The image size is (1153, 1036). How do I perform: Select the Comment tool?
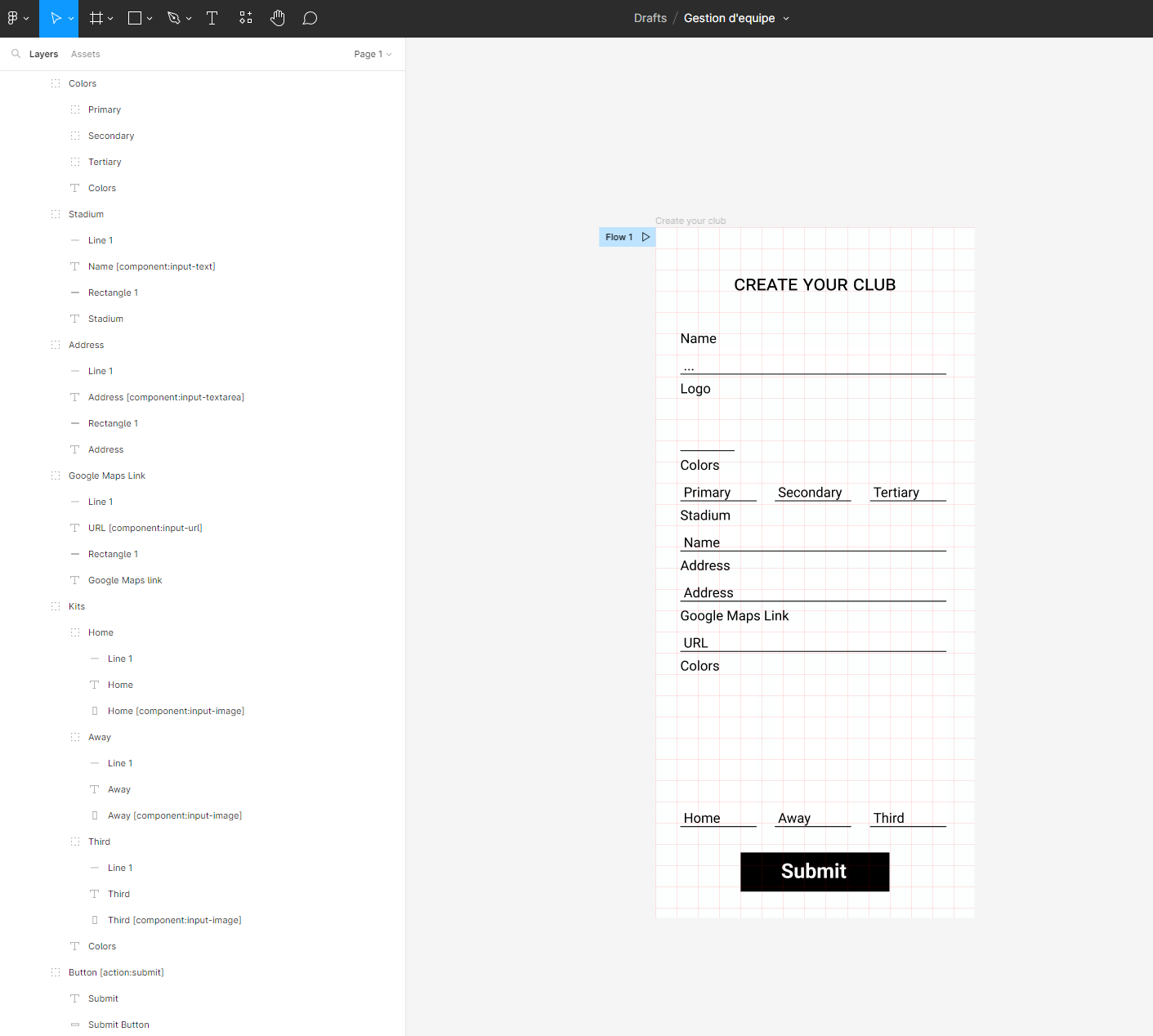point(310,18)
